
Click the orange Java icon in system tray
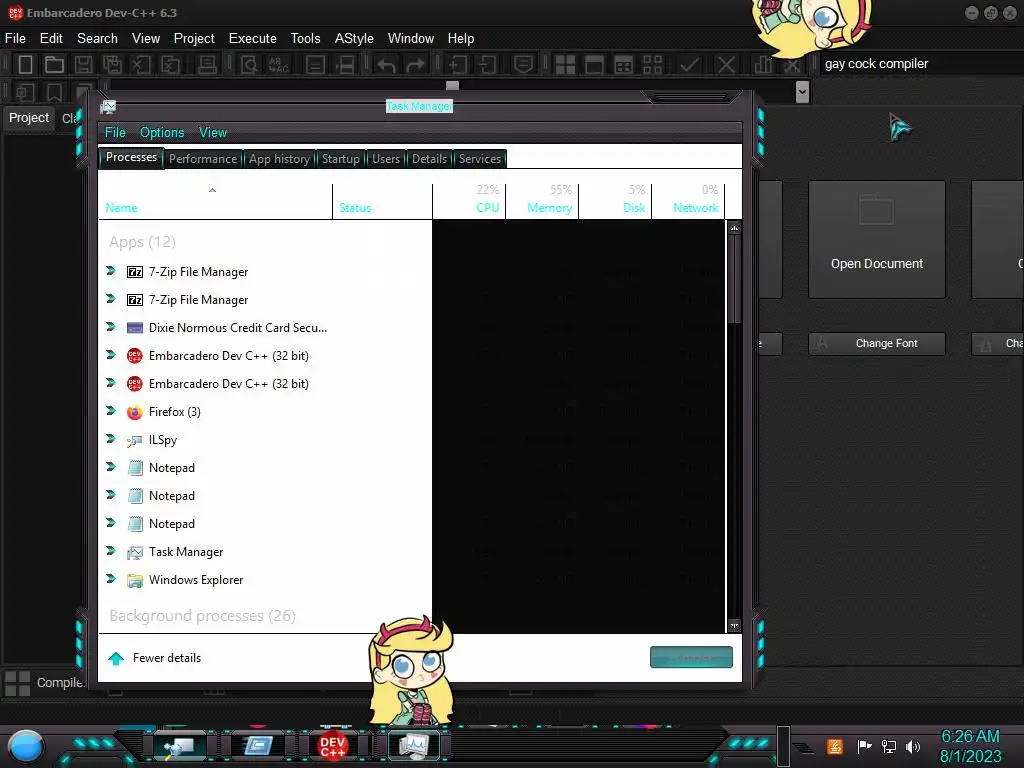click(835, 746)
